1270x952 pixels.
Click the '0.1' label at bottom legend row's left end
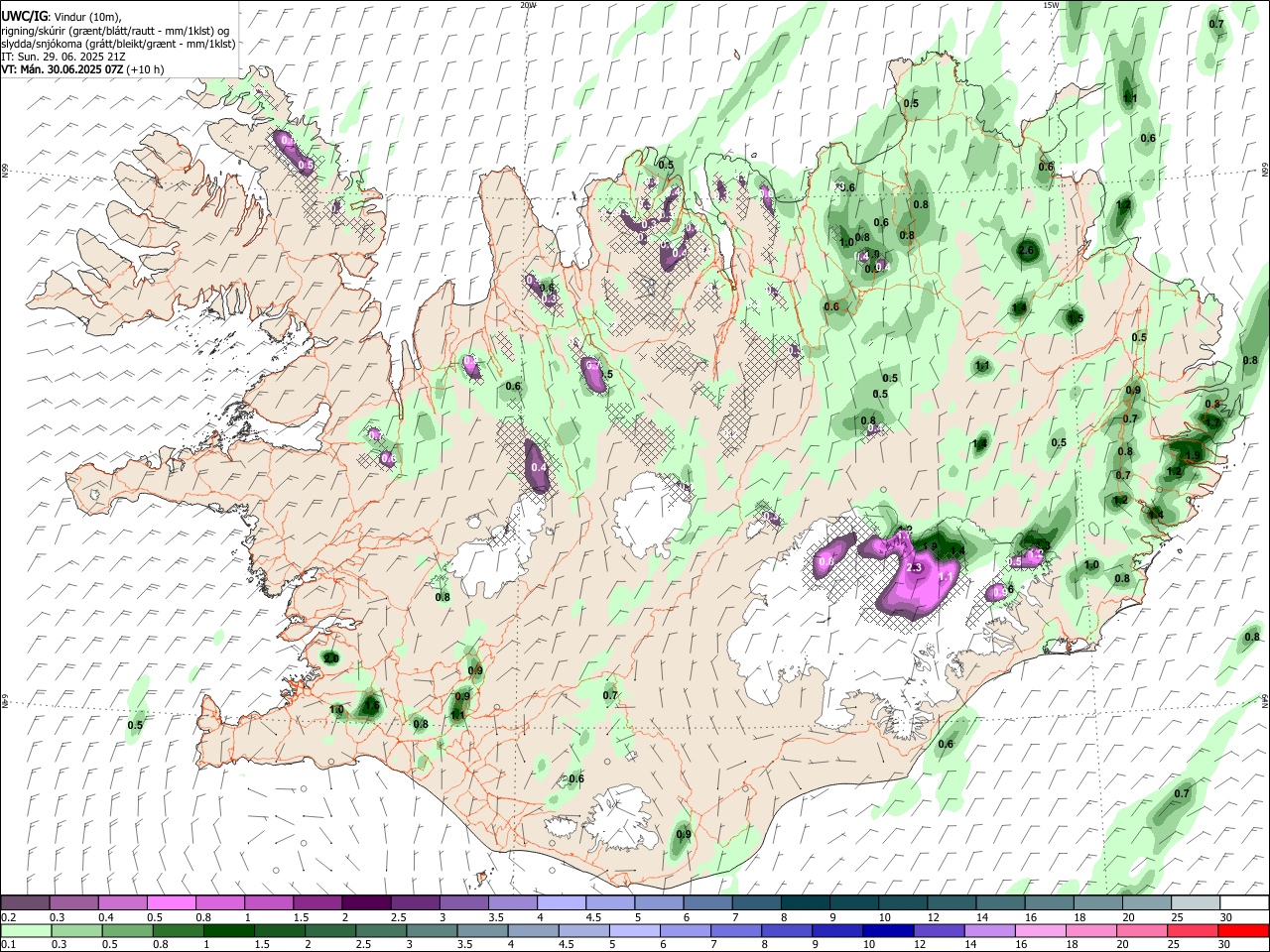click(9, 945)
